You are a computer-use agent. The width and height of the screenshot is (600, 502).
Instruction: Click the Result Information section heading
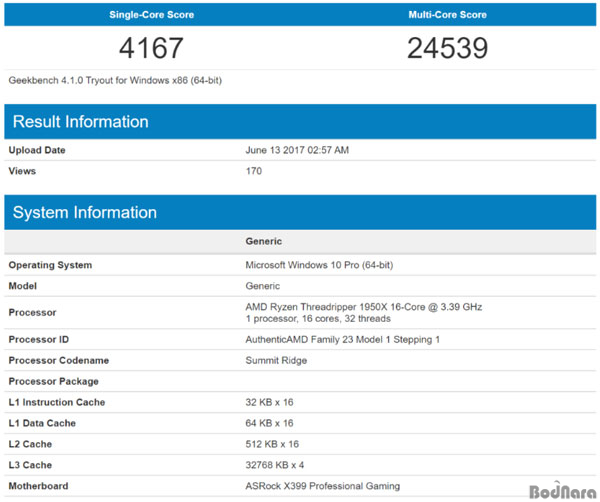(x=81, y=122)
